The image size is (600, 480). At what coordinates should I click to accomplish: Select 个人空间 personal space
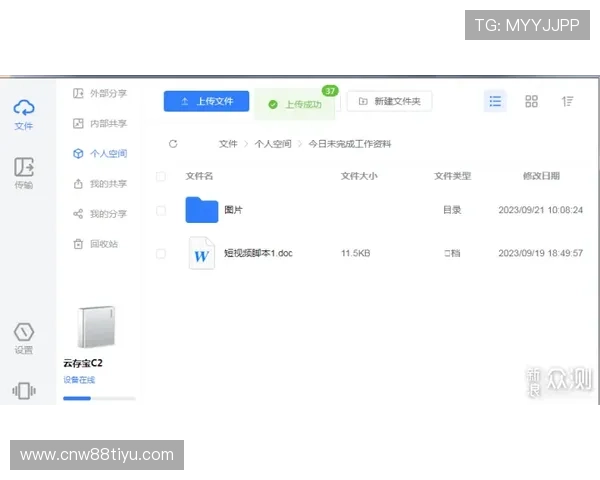99,153
